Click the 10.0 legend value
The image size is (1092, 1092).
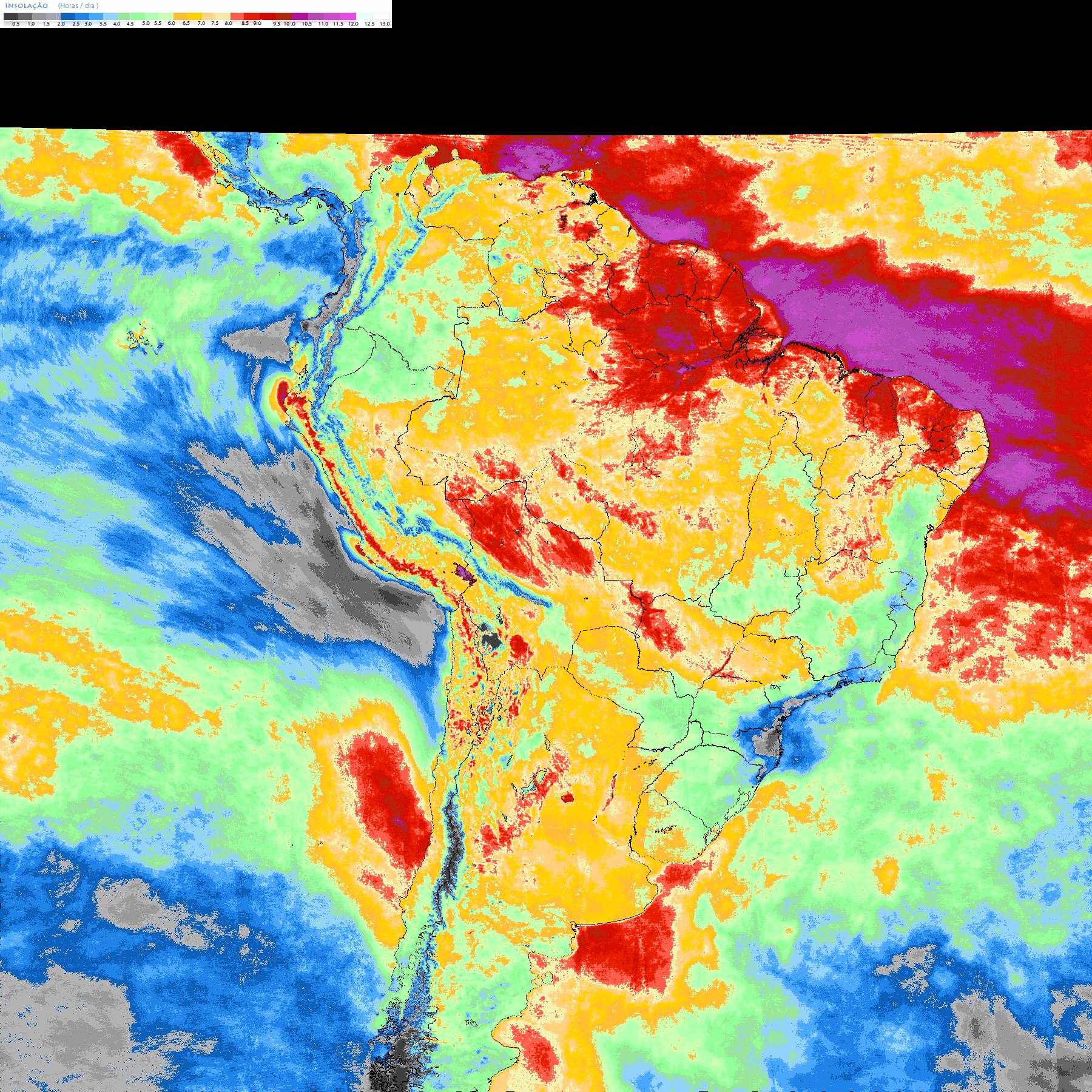pos(290,24)
